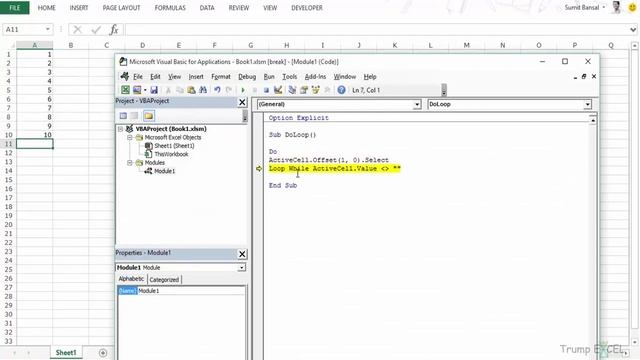The image size is (640, 360).
Task: Collapse the Microsoft Excel Objects folder
Action: pos(130,138)
